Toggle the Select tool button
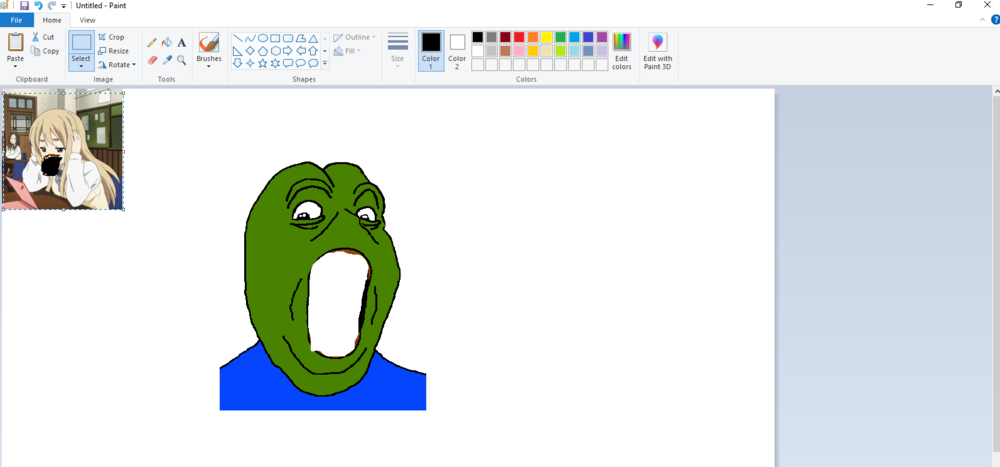This screenshot has width=1000, height=467. (x=81, y=51)
